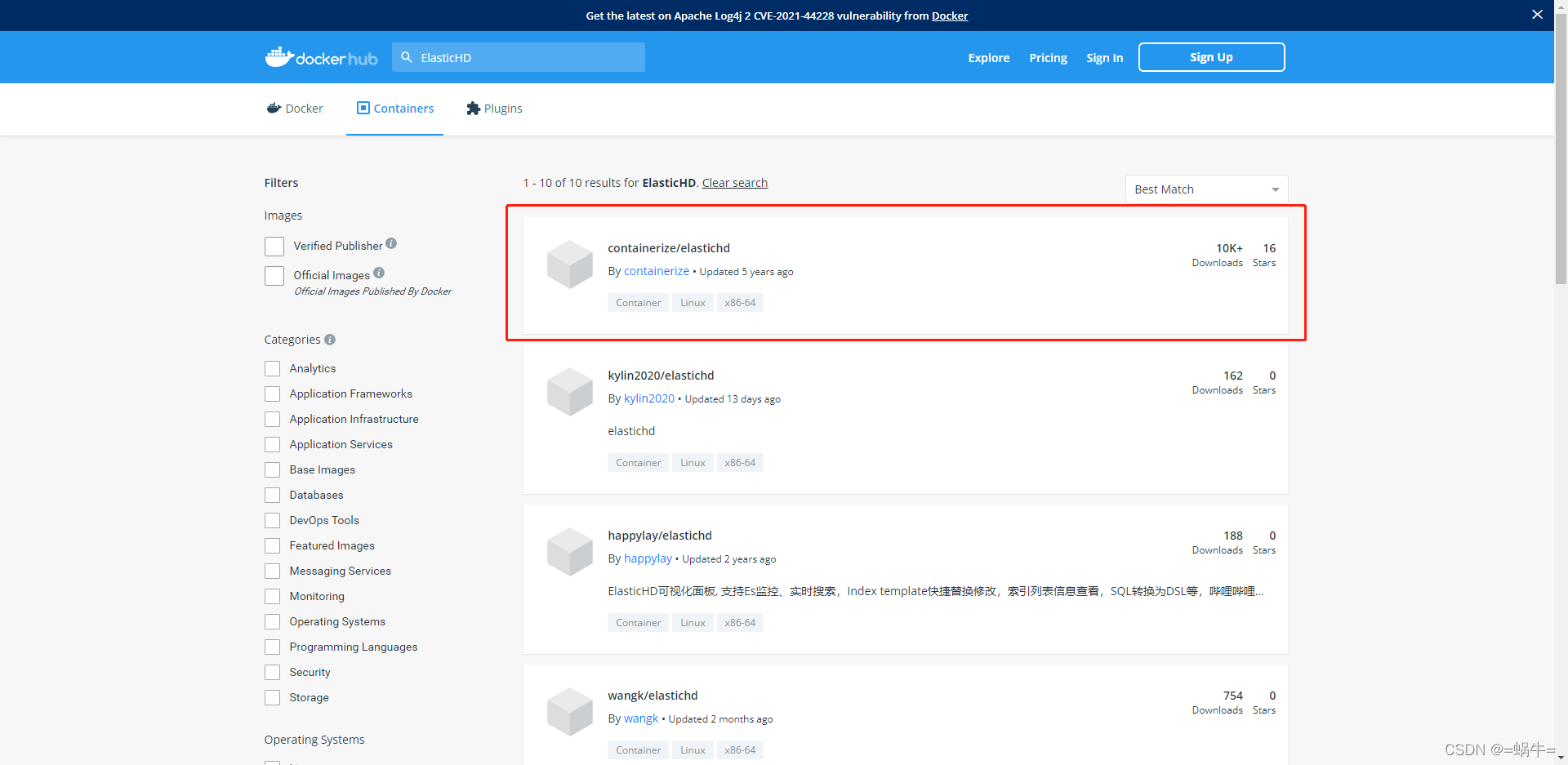The height and width of the screenshot is (765, 1568).
Task: Open the Docker link in banner
Action: 950,16
